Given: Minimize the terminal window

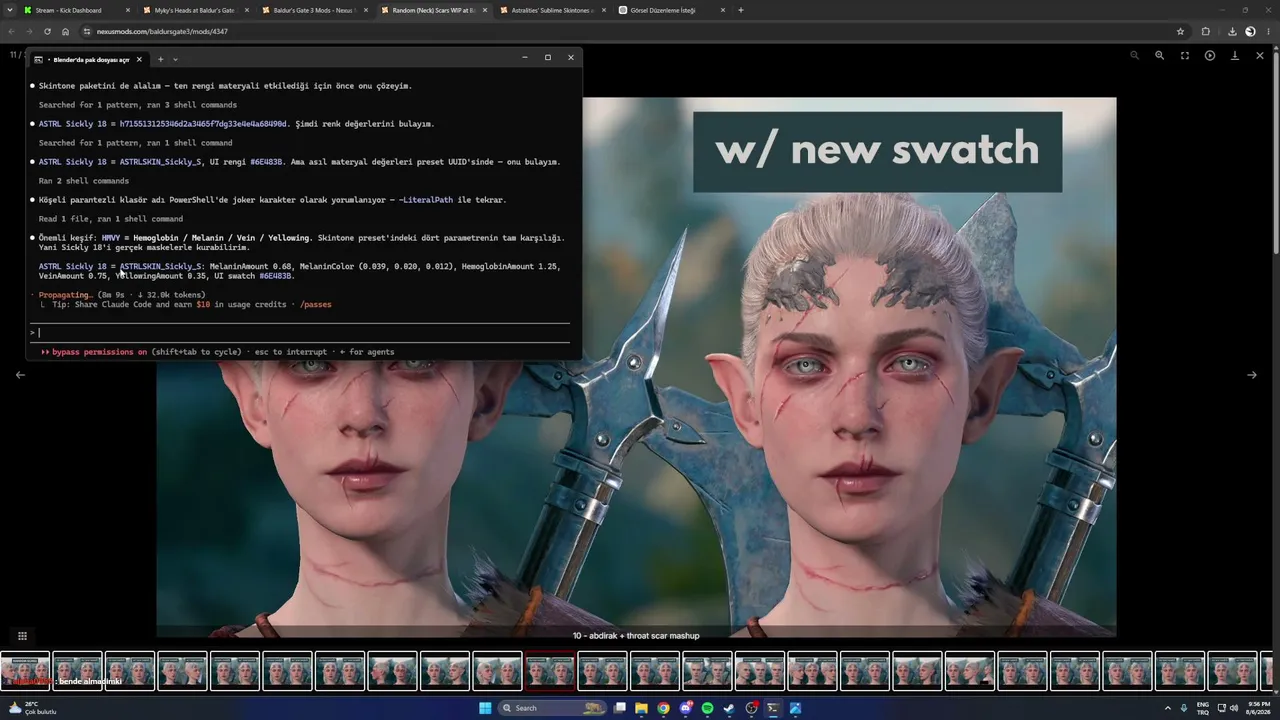Looking at the screenshot, I should pos(525,57).
